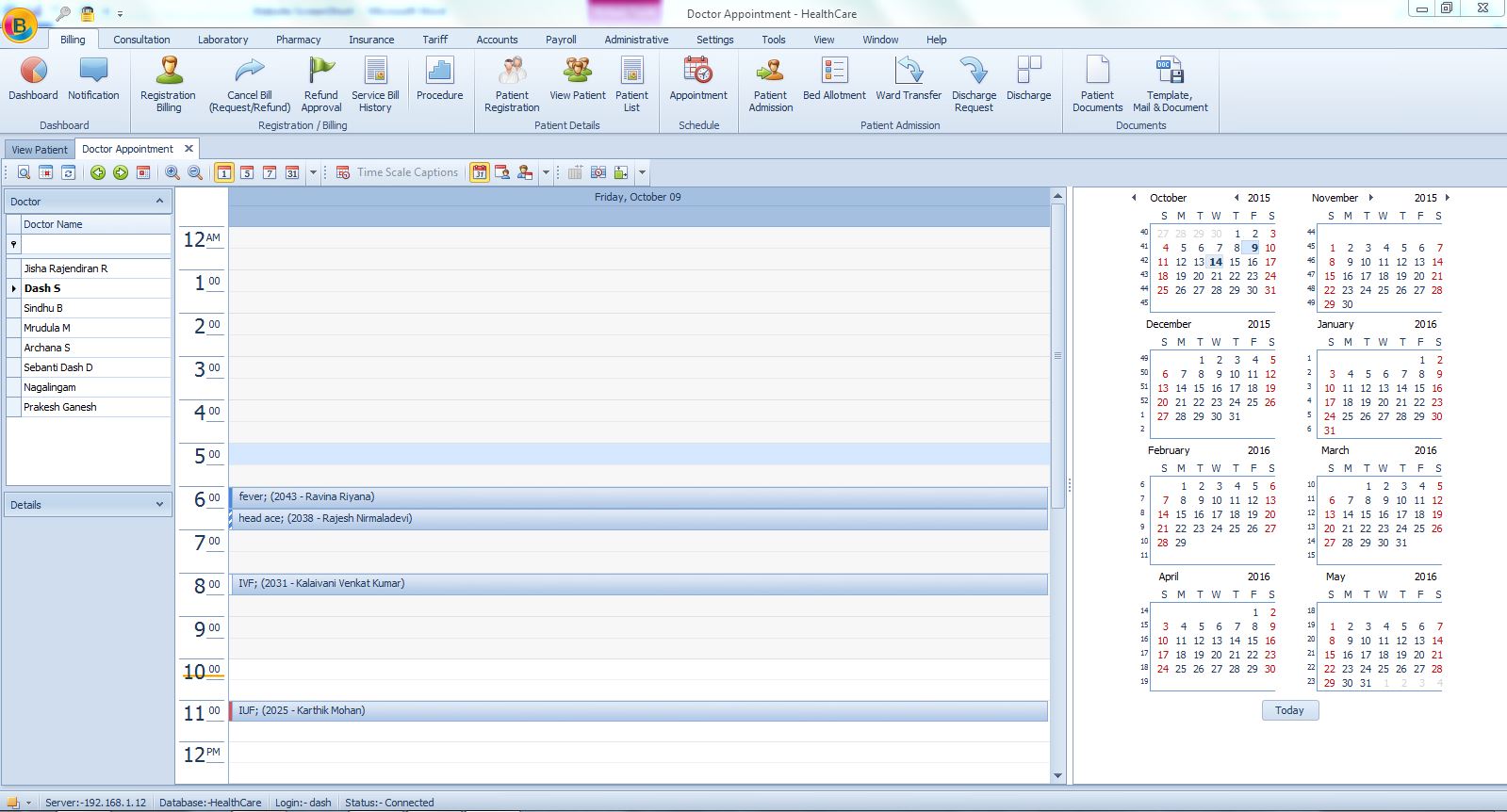Open the Insurance menu tab
Viewport: 1507px width, 812px height.
tap(371, 40)
